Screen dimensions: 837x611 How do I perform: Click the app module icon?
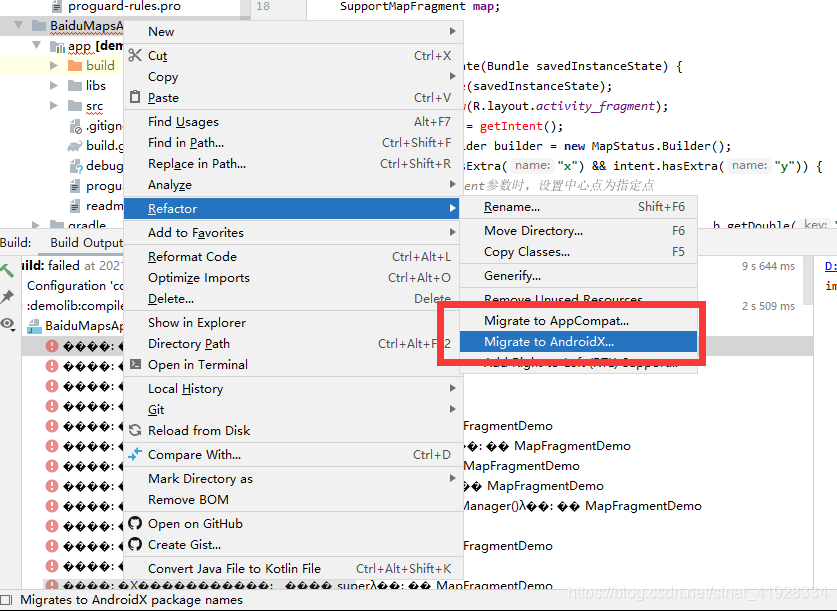point(57,46)
